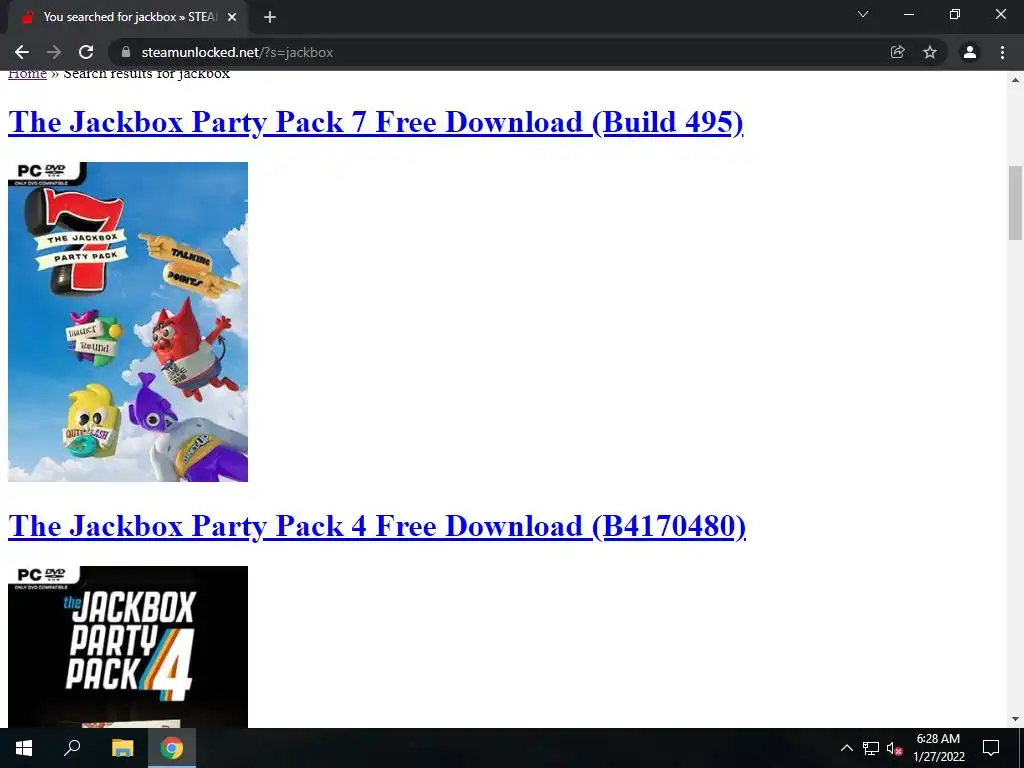The image size is (1024, 768).
Task: Open Windows taskbar search
Action: pos(72,748)
